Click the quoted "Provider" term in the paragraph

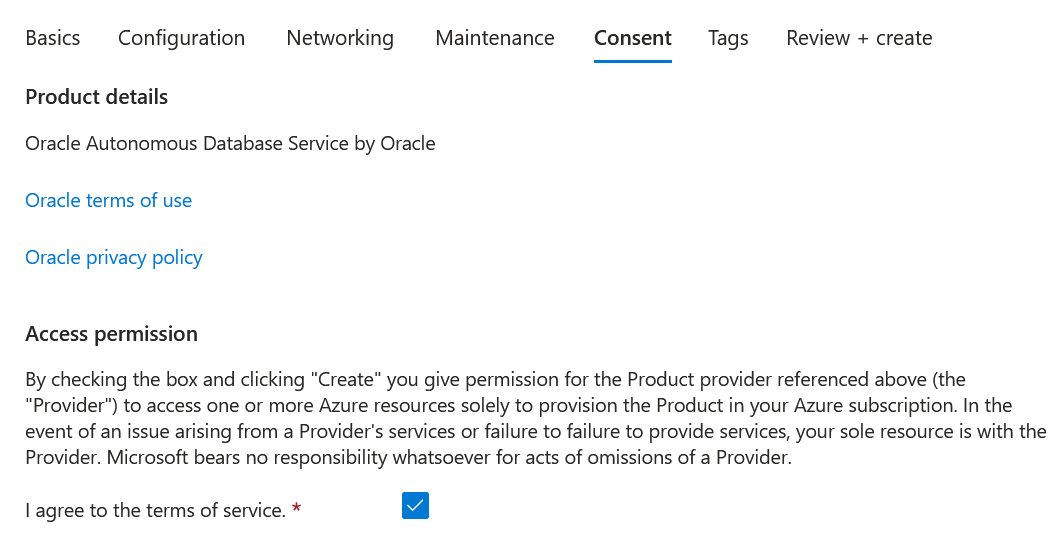67,406
